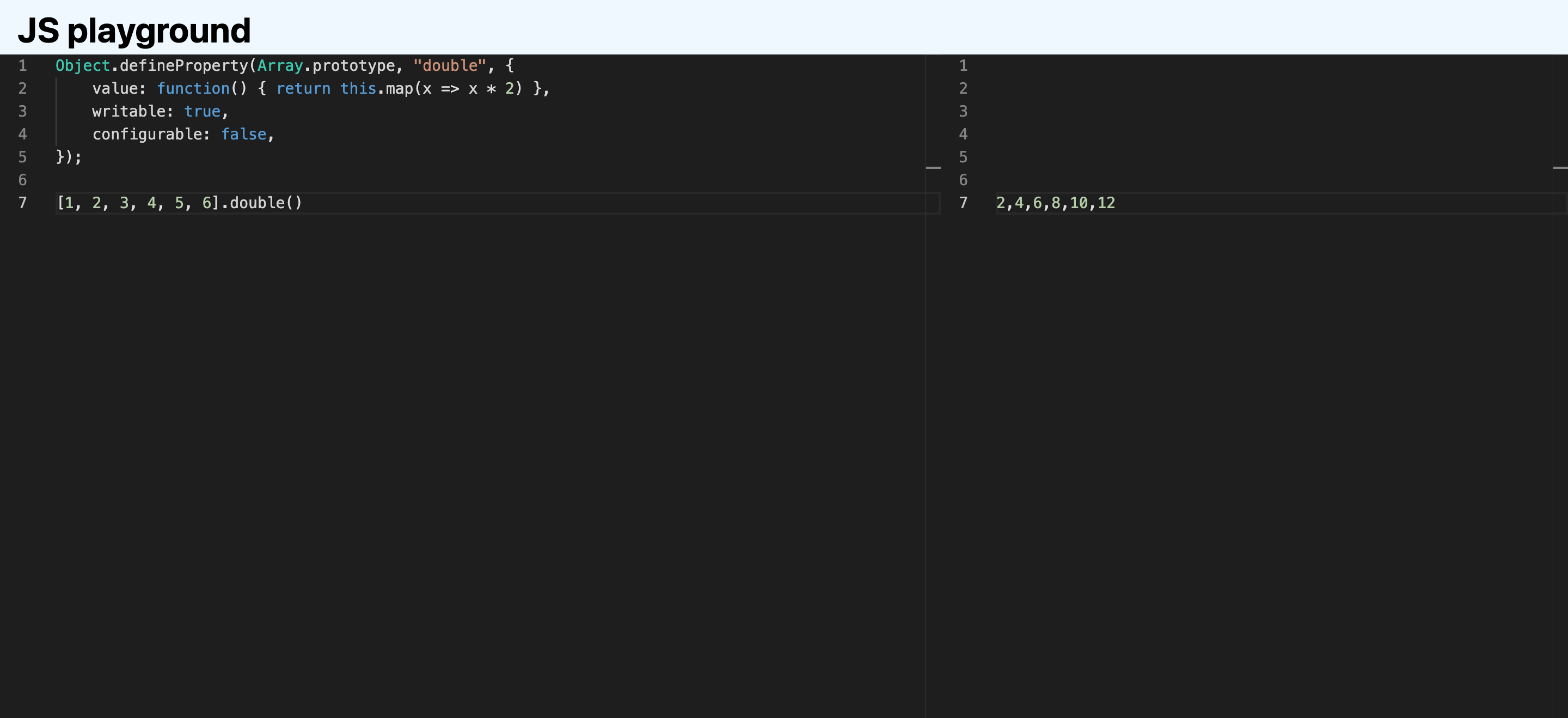Image resolution: width=1568 pixels, height=718 pixels.
Task: Click line number 3 in output pane
Action: click(963, 112)
